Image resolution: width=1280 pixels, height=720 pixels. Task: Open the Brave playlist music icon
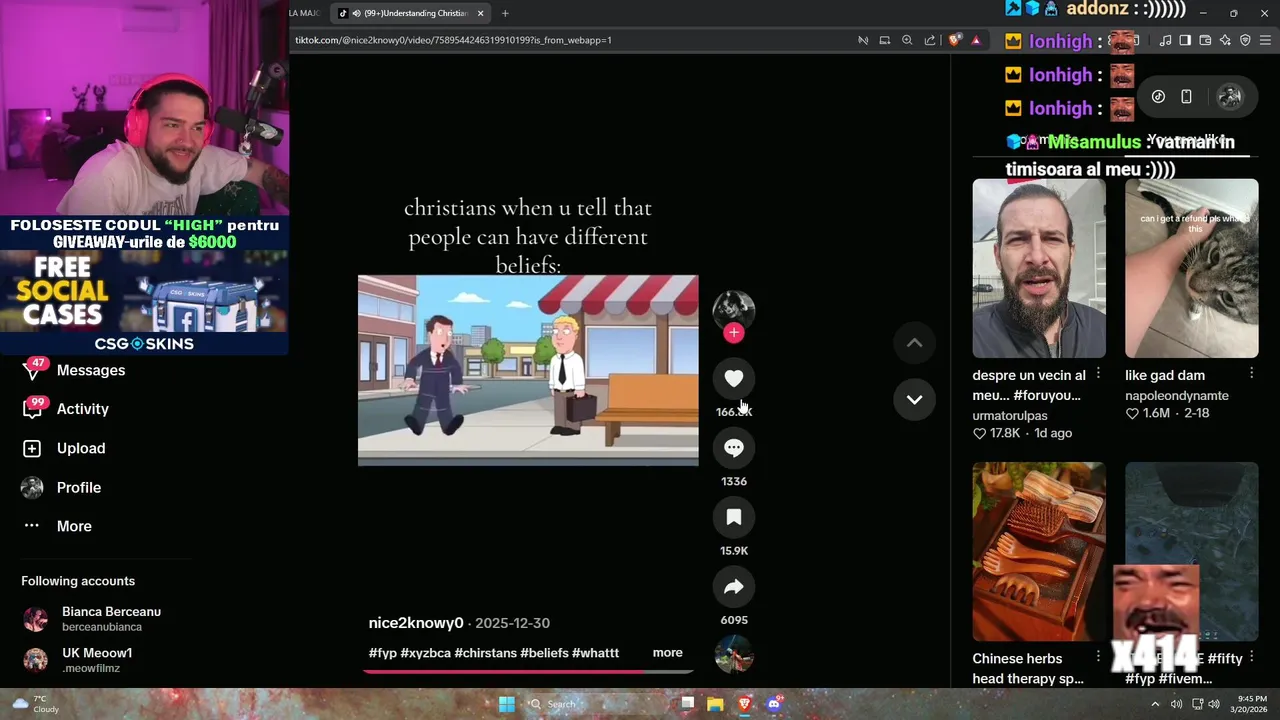pos(1165,40)
